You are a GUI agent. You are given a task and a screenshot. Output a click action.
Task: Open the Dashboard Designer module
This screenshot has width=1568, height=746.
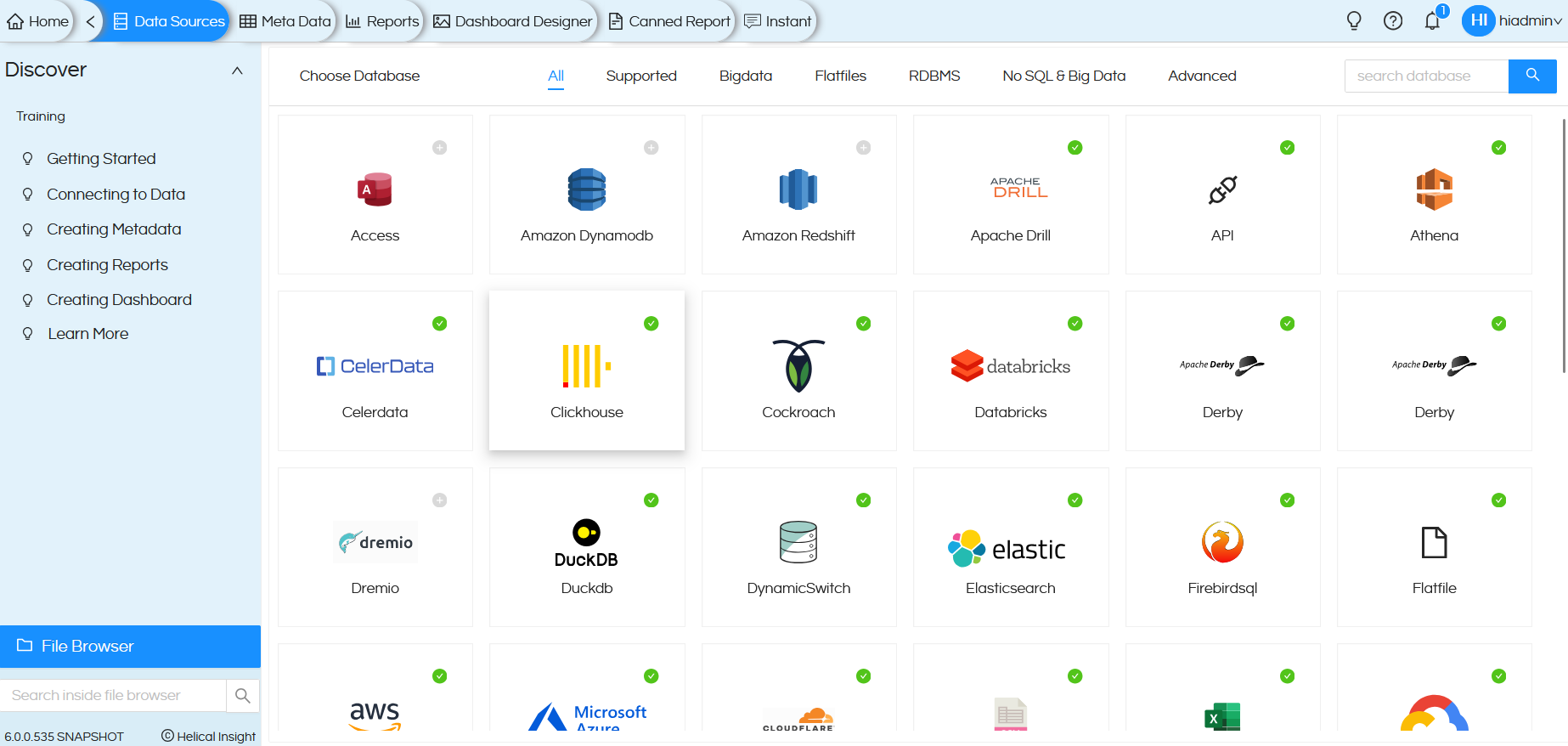pyautogui.click(x=513, y=21)
